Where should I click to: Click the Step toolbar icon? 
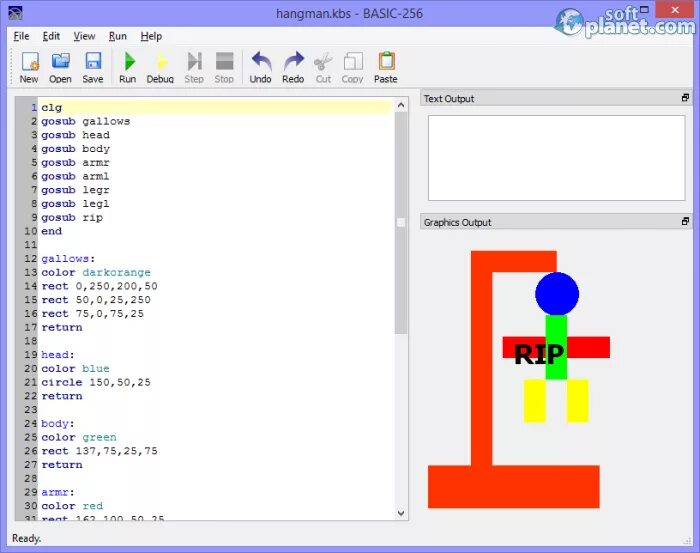194,67
